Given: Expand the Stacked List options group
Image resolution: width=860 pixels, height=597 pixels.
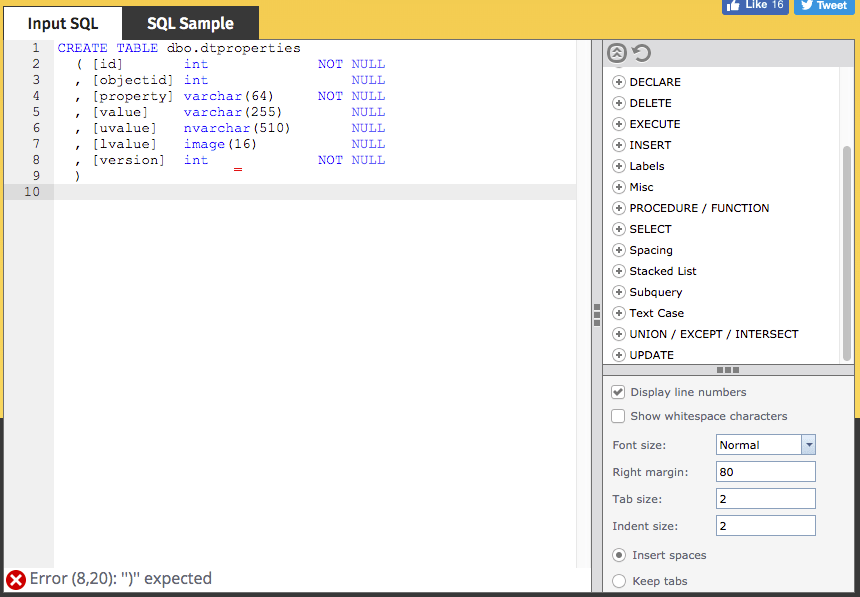Looking at the screenshot, I should 619,271.
